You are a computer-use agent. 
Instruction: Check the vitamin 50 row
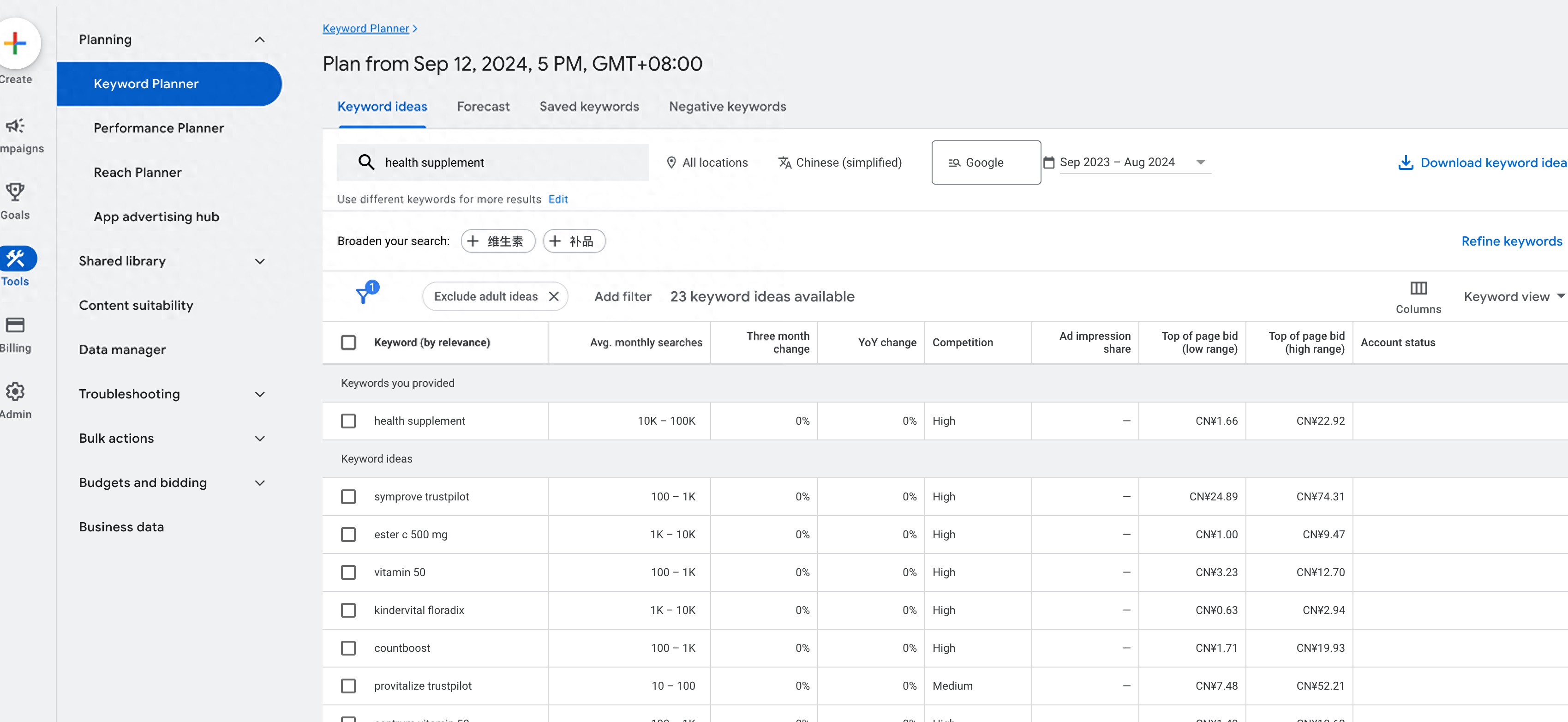(348, 572)
